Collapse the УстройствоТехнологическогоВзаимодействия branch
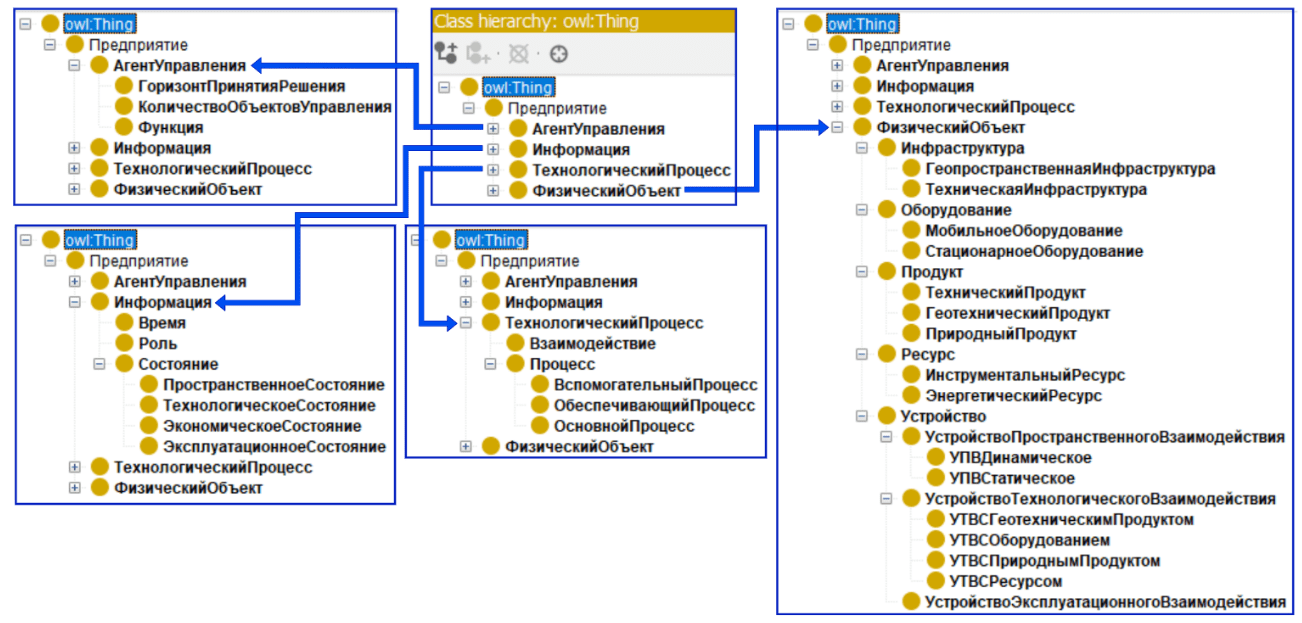 coord(886,498)
